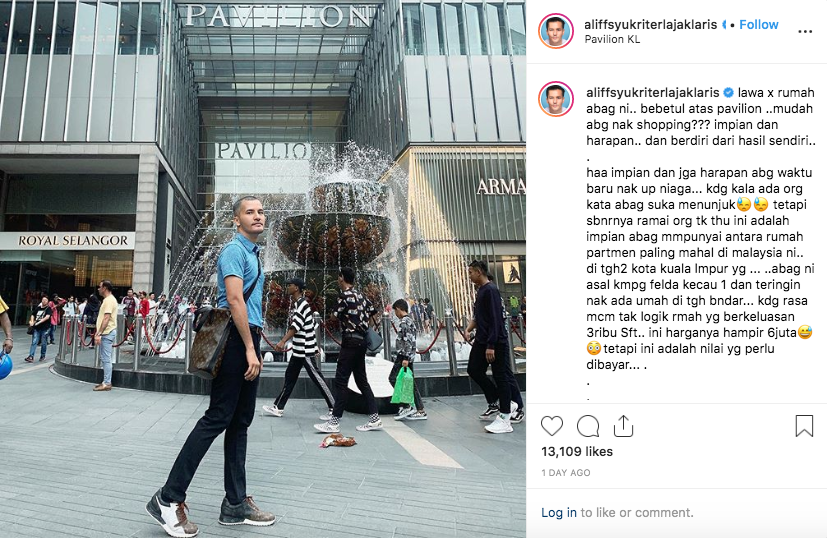Save post with the bookmark icon
This screenshot has height=538, width=827.
click(804, 426)
